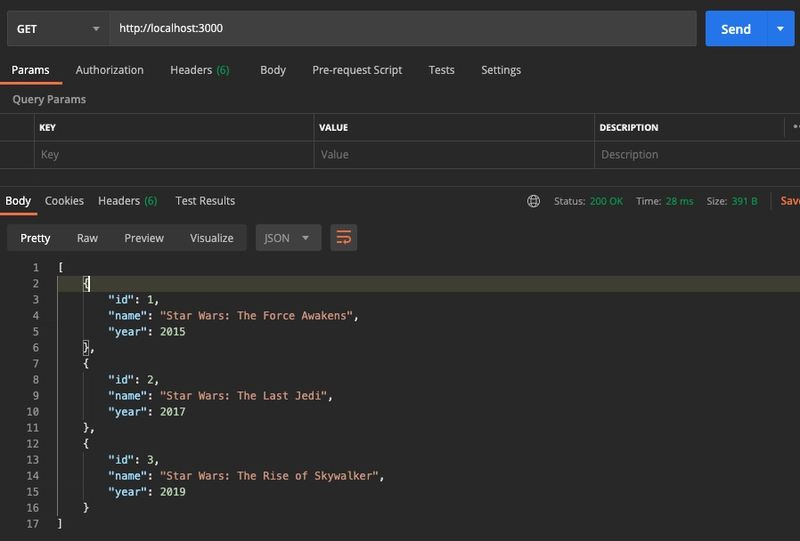Open the three-dots column options icon
Viewport: 800px width, 541px height.
[796, 127]
